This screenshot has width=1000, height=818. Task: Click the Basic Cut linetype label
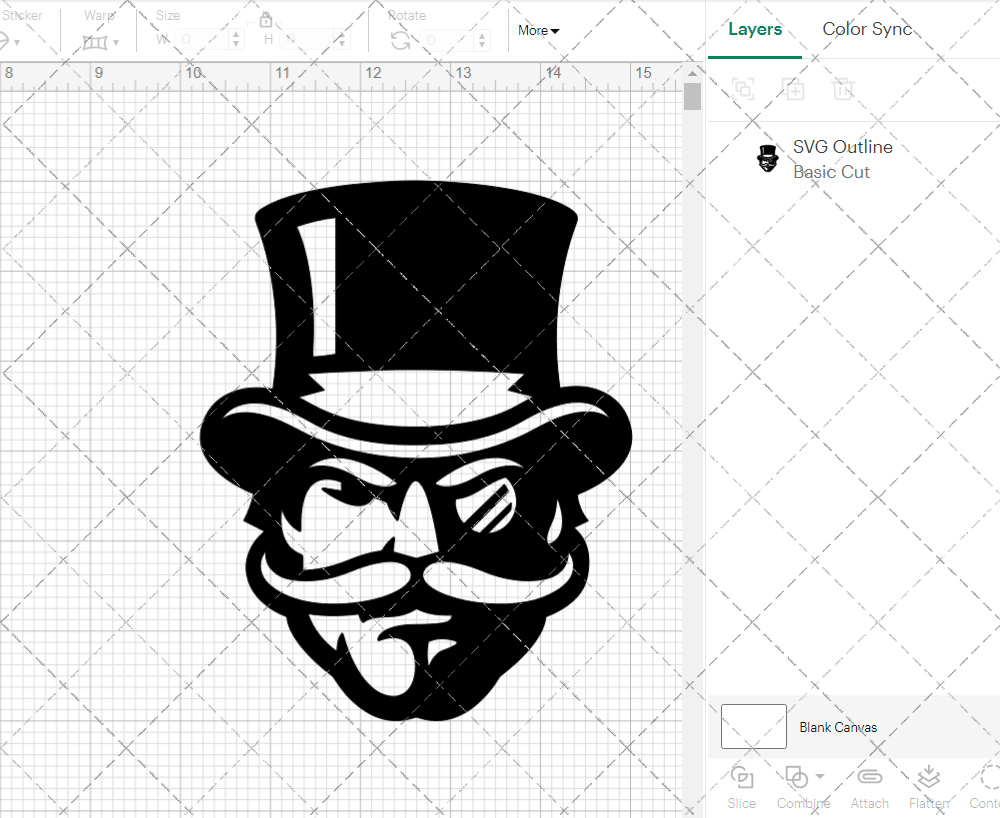coord(831,172)
